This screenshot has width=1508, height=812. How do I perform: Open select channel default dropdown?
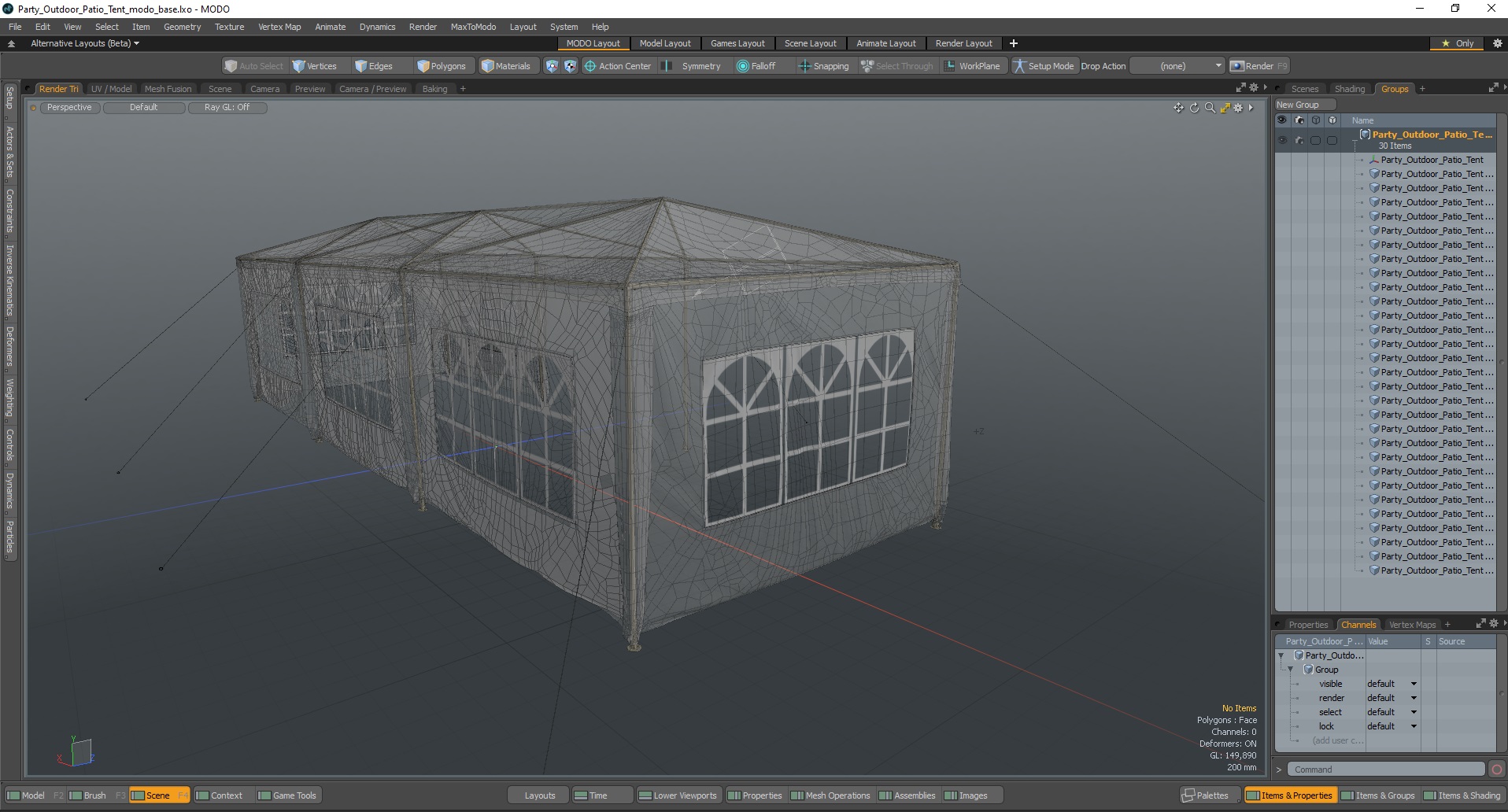point(1392,712)
